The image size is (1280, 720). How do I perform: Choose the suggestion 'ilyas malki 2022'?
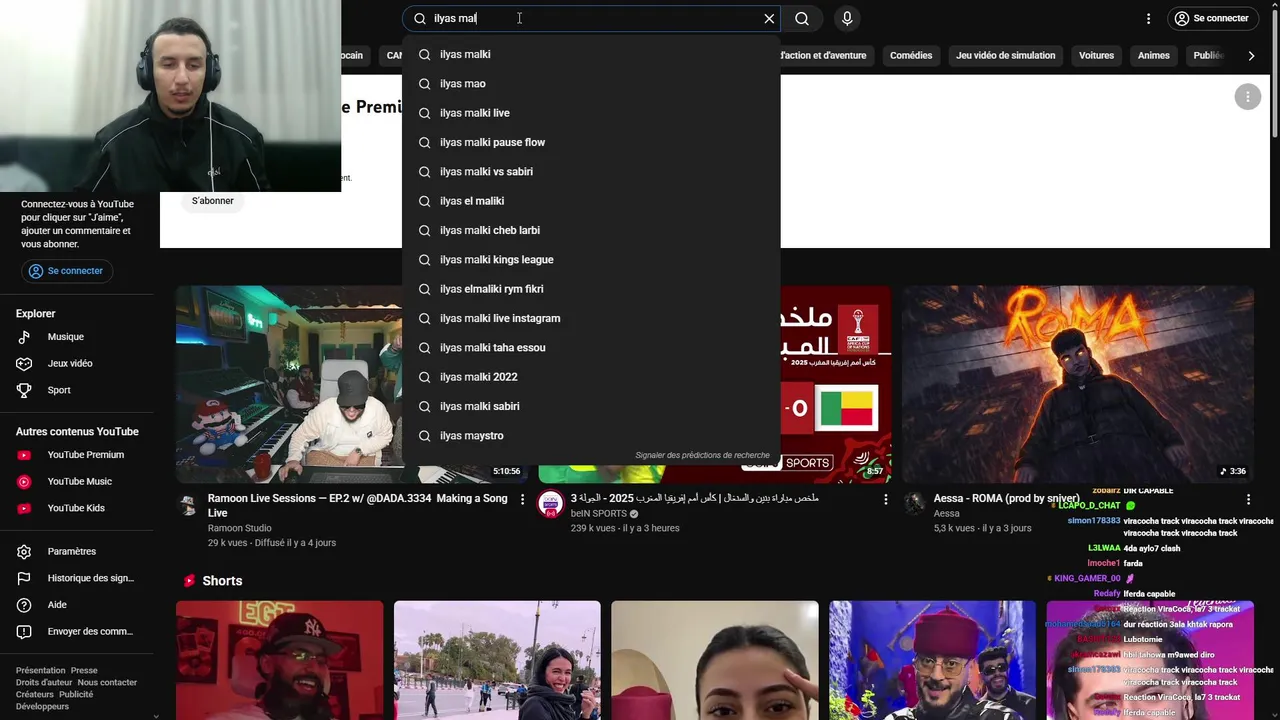(591, 377)
